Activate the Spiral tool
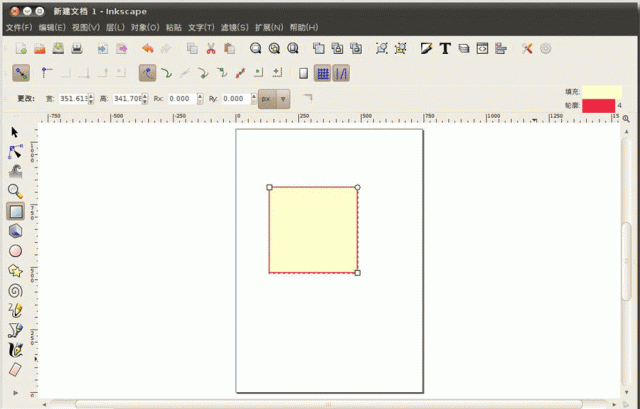The height and width of the screenshot is (409, 640). (x=15, y=290)
